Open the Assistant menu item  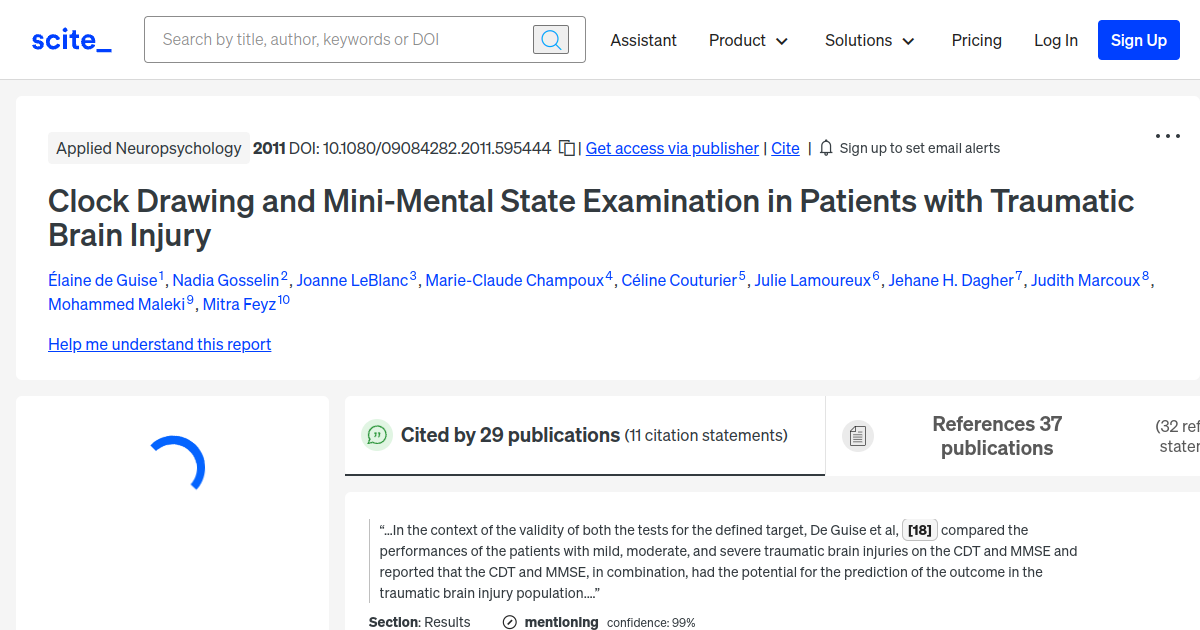(x=643, y=40)
